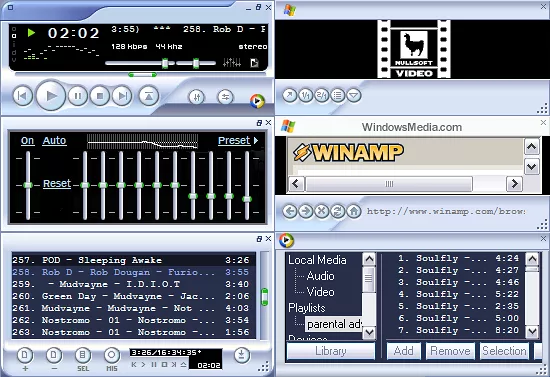Click the Library button
550x377 pixels.
(x=331, y=351)
